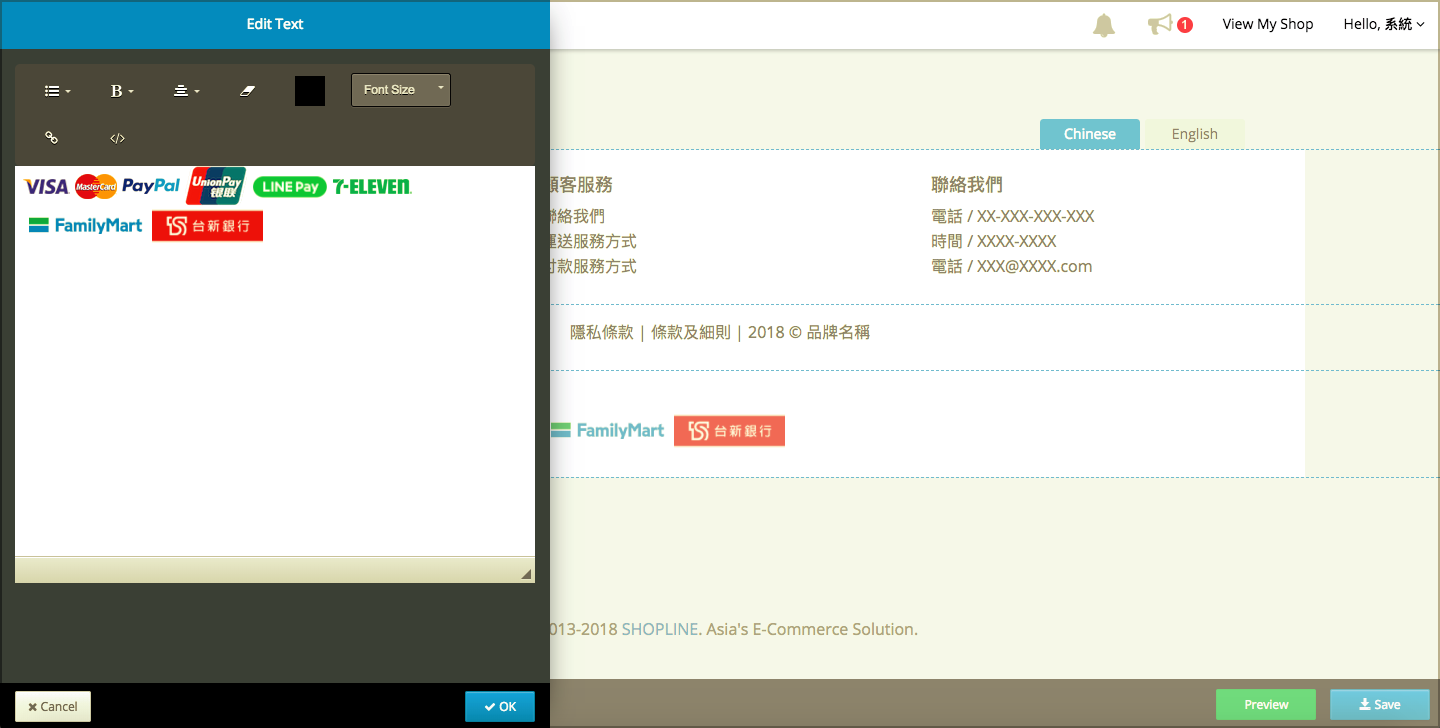The height and width of the screenshot is (728, 1440).
Task: Cancel the Edit Text dialog
Action: coord(53,706)
